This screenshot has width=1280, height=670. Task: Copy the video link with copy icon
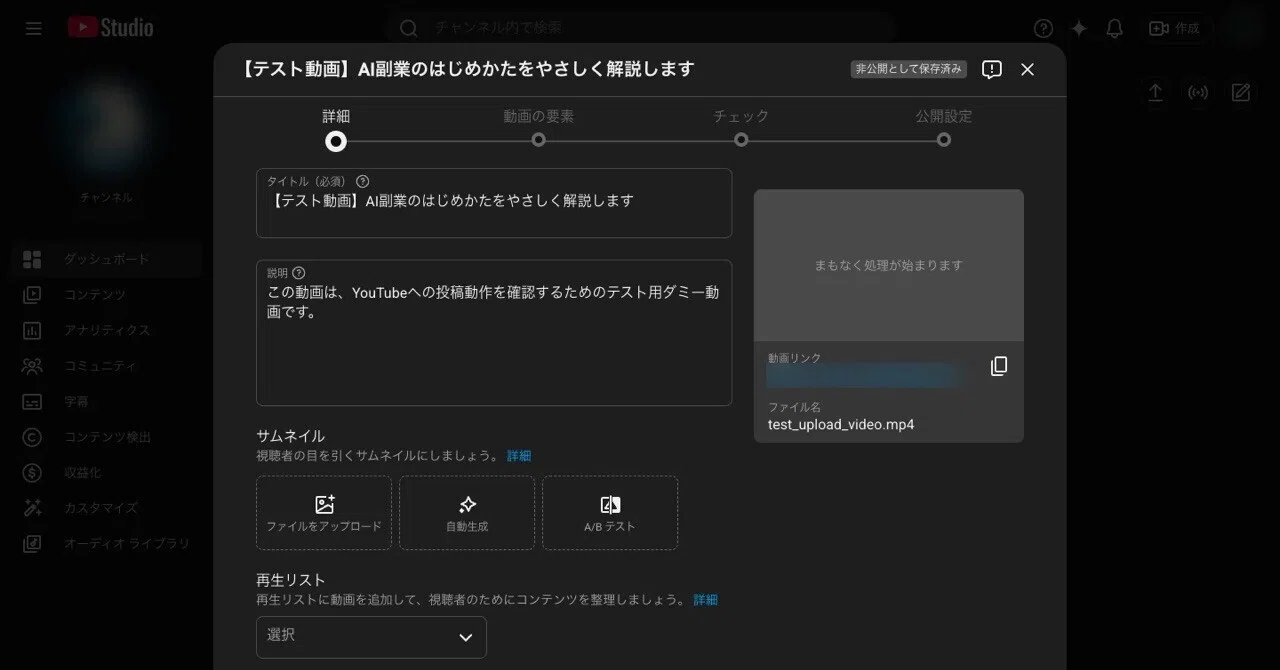999,366
